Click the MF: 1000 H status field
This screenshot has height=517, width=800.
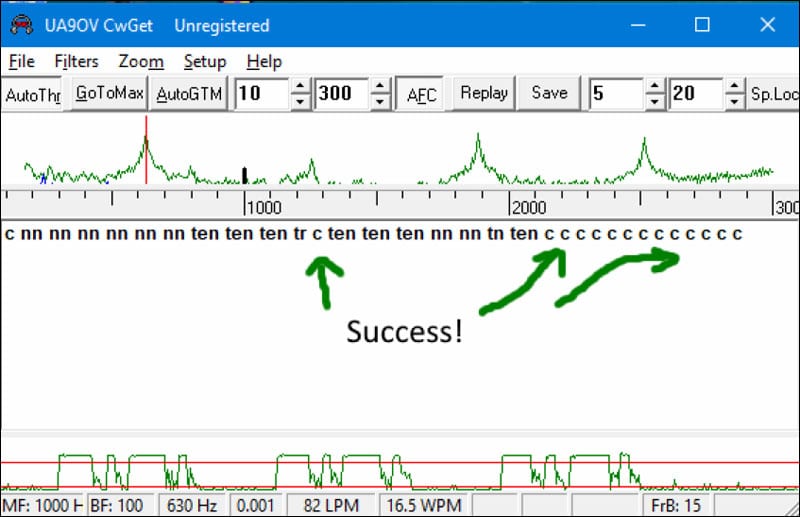click(x=42, y=505)
